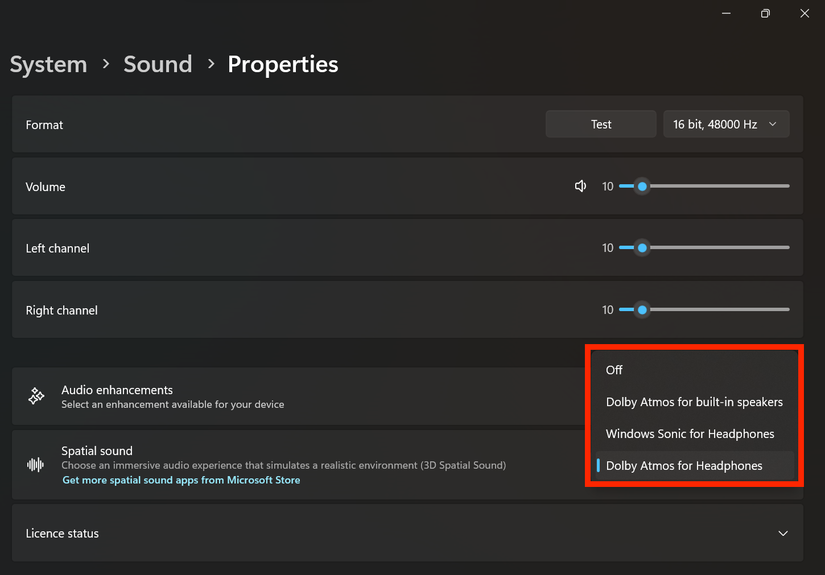This screenshot has height=575, width=825.
Task: Click the Volume slider handle
Action: pyautogui.click(x=642, y=186)
